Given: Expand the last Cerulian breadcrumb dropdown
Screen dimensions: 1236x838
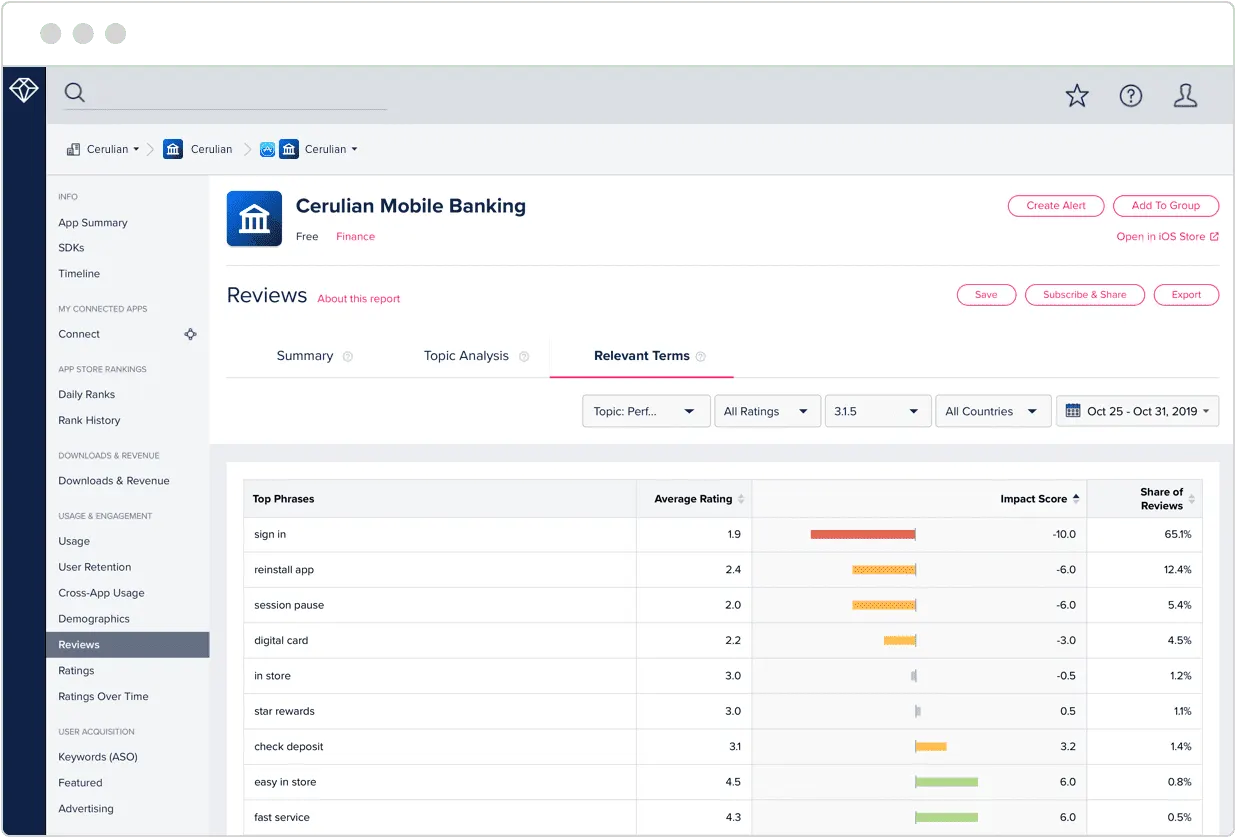Looking at the screenshot, I should 354,150.
